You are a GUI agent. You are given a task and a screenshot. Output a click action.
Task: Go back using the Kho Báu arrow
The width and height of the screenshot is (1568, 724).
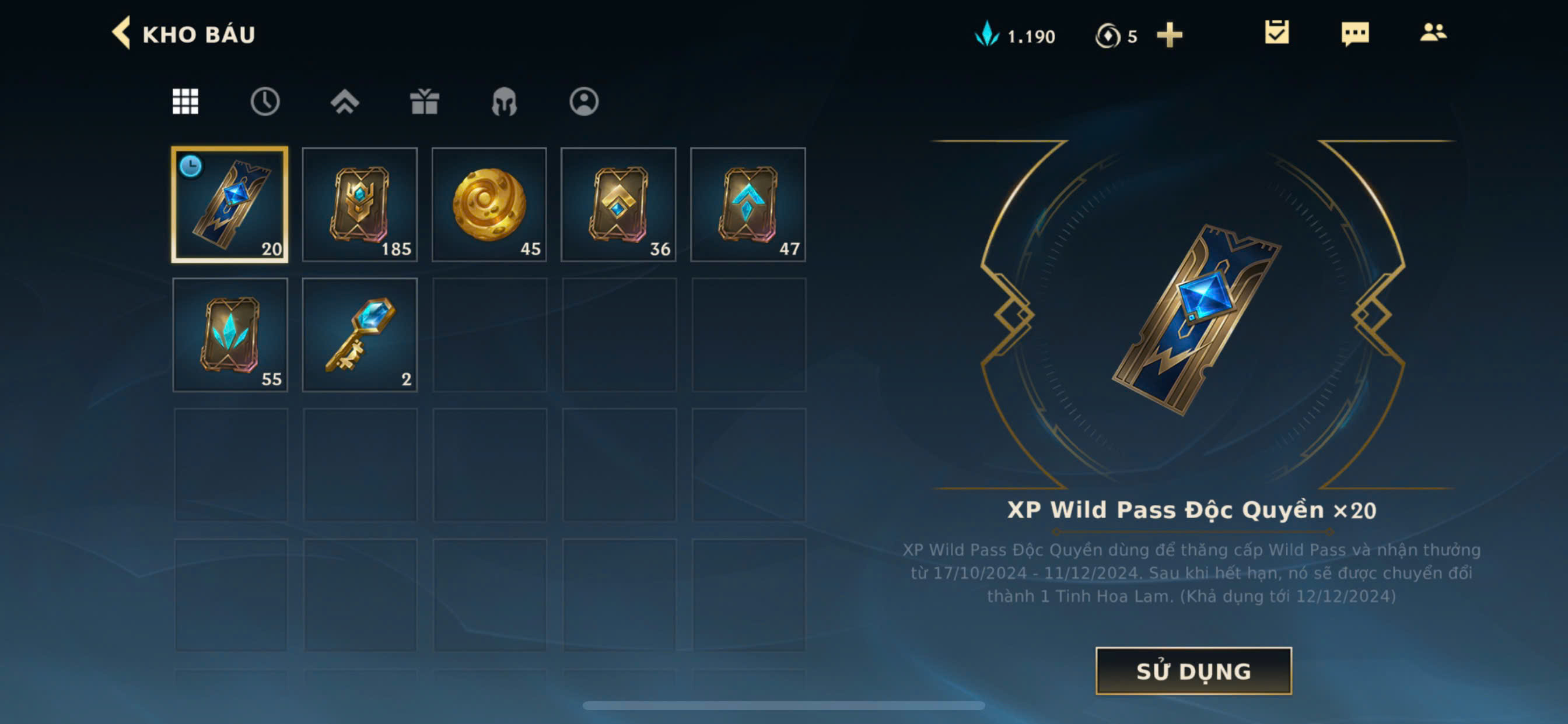[122, 33]
